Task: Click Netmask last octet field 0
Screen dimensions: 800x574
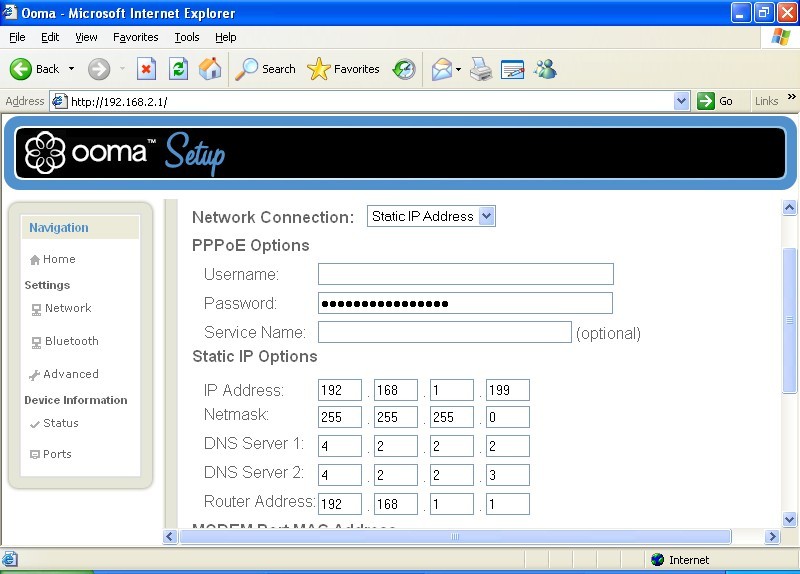Action: pos(508,417)
